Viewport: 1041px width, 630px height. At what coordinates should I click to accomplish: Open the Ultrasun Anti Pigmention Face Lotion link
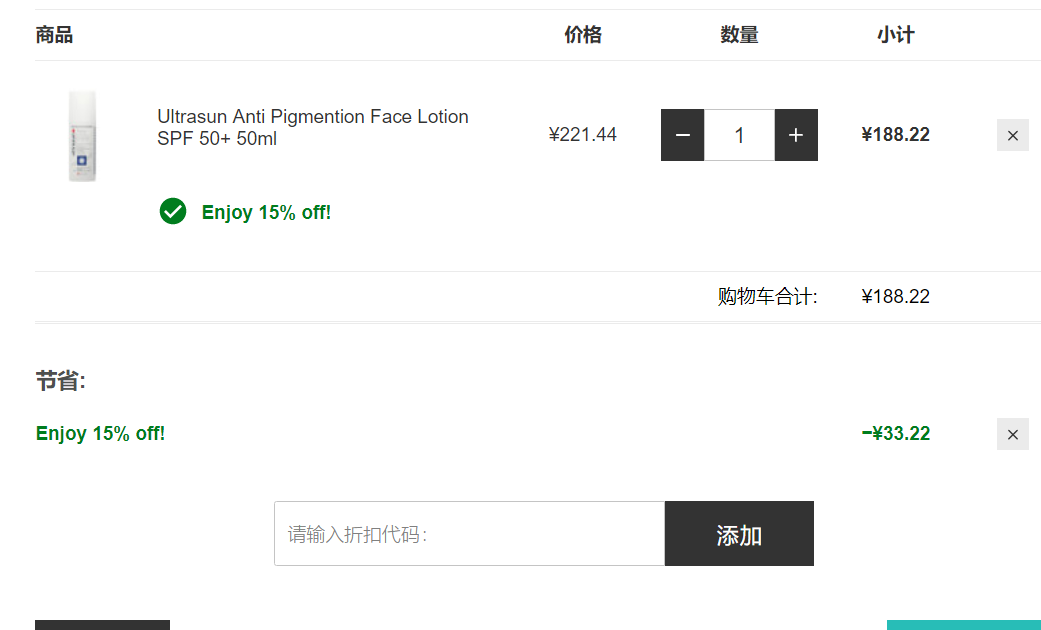coord(313,127)
